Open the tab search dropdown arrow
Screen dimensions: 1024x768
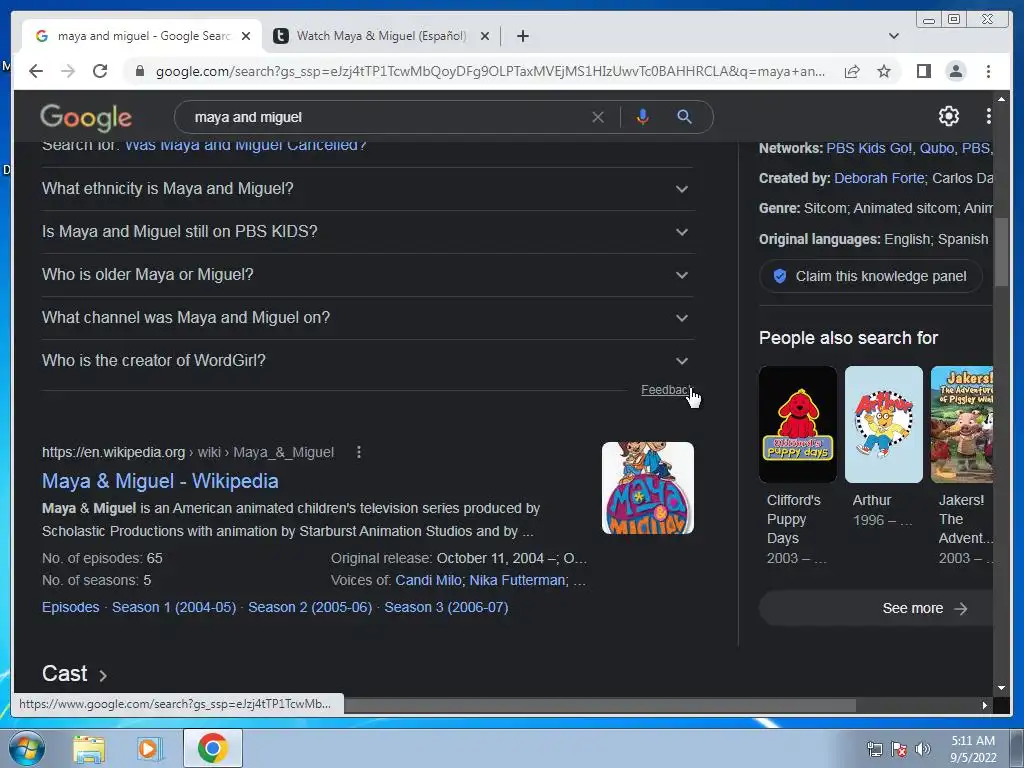(x=893, y=36)
